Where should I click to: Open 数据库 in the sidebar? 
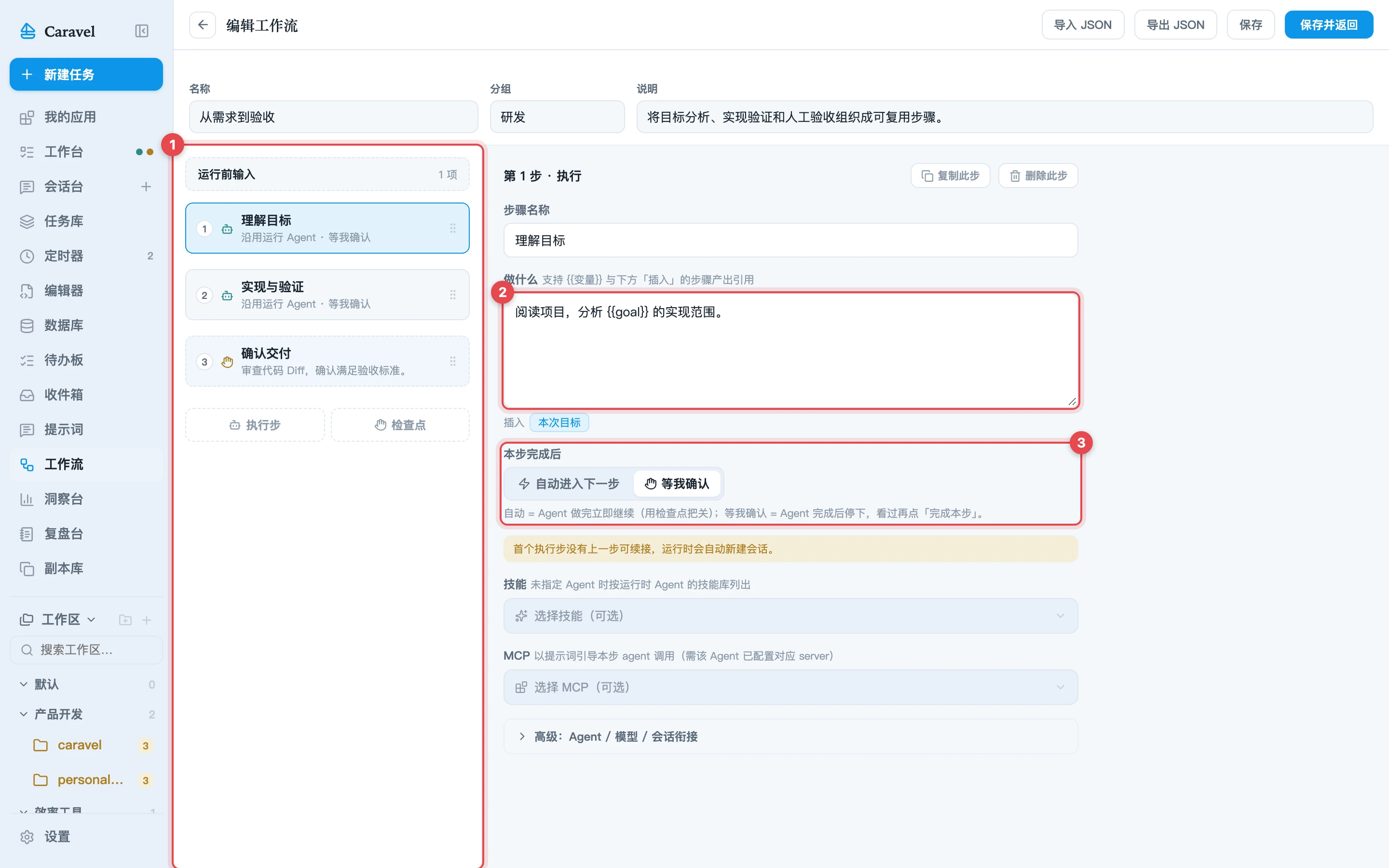86,325
